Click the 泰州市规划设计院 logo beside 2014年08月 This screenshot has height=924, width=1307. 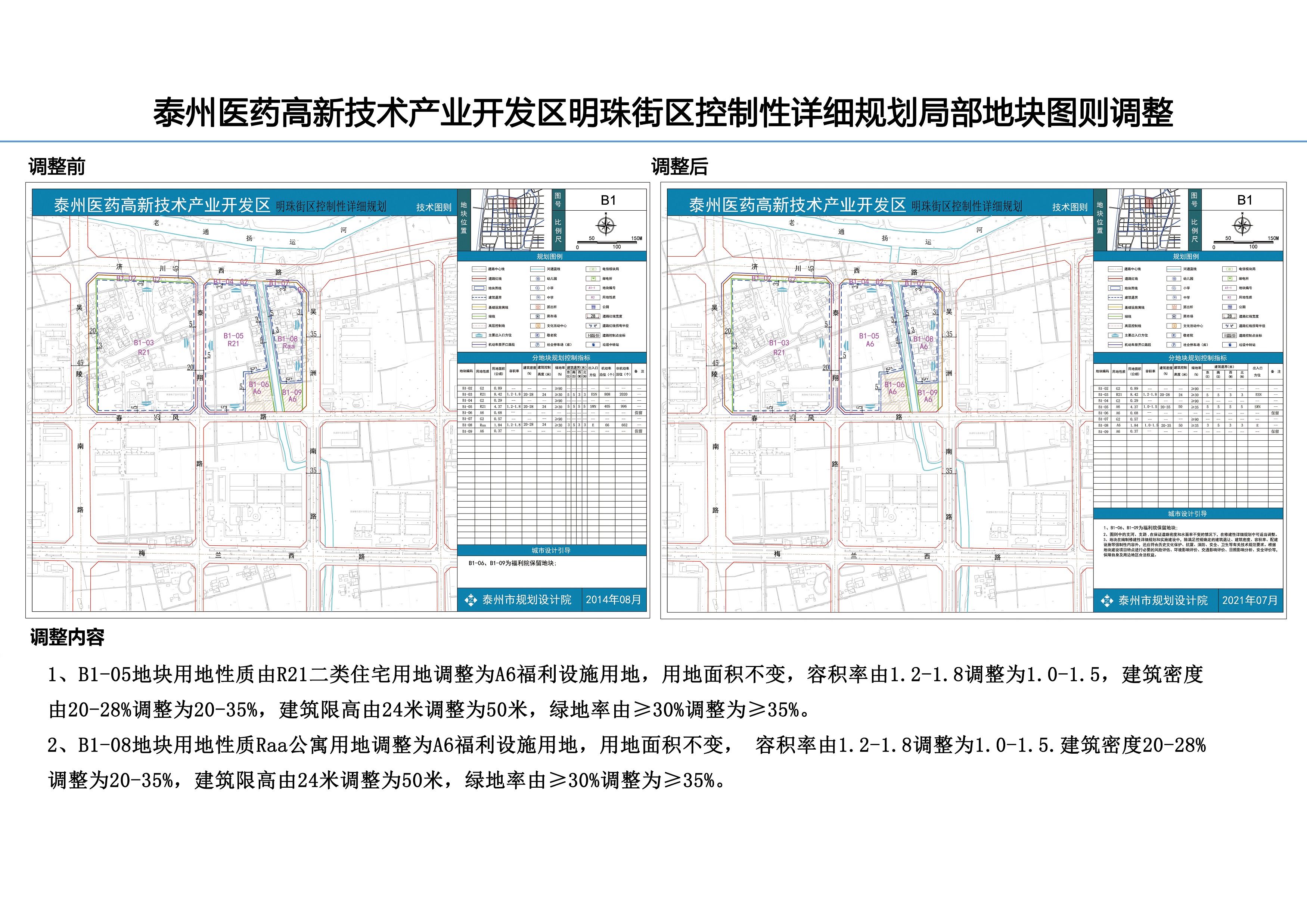[x=470, y=600]
